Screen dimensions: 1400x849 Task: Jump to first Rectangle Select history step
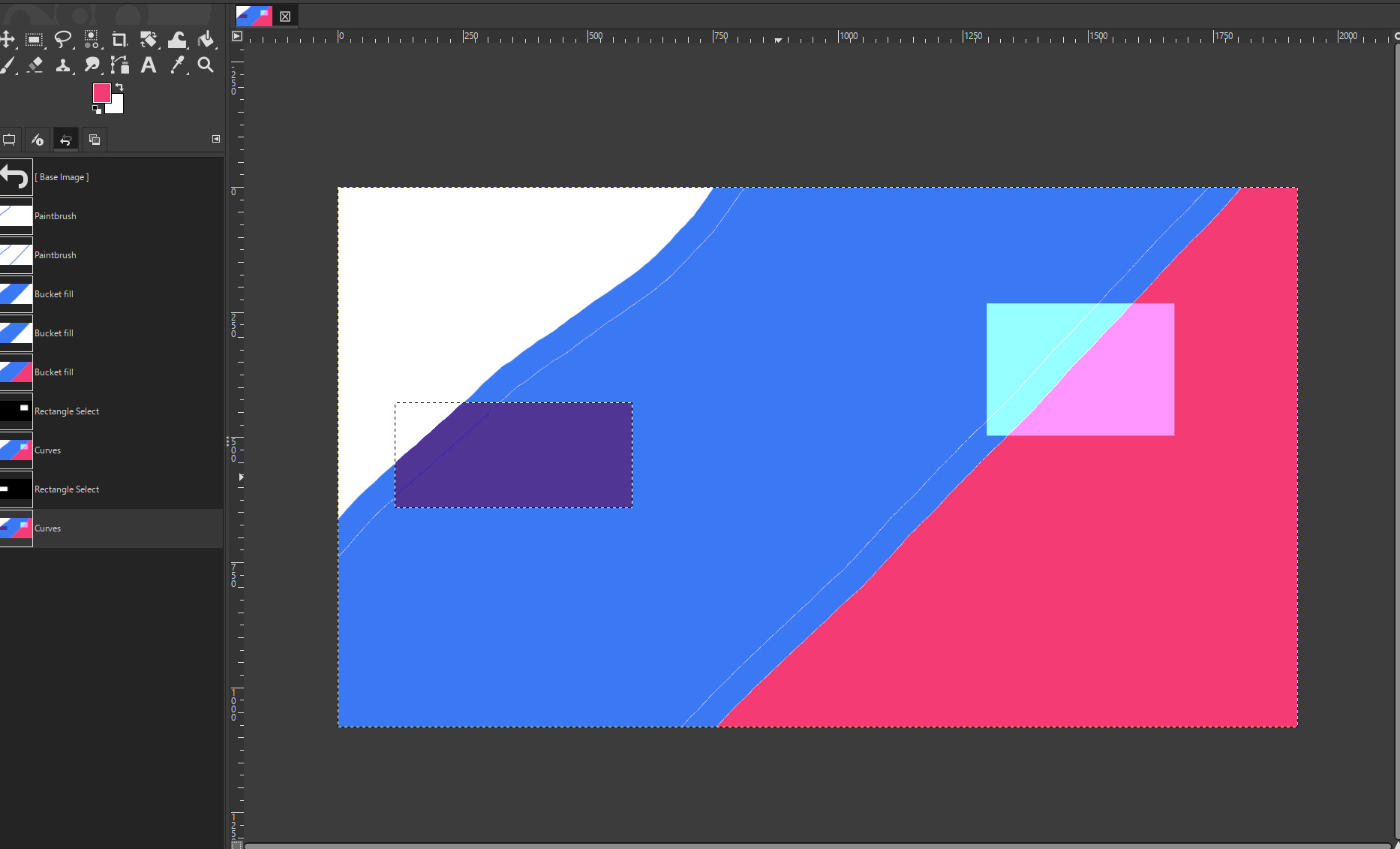66,411
